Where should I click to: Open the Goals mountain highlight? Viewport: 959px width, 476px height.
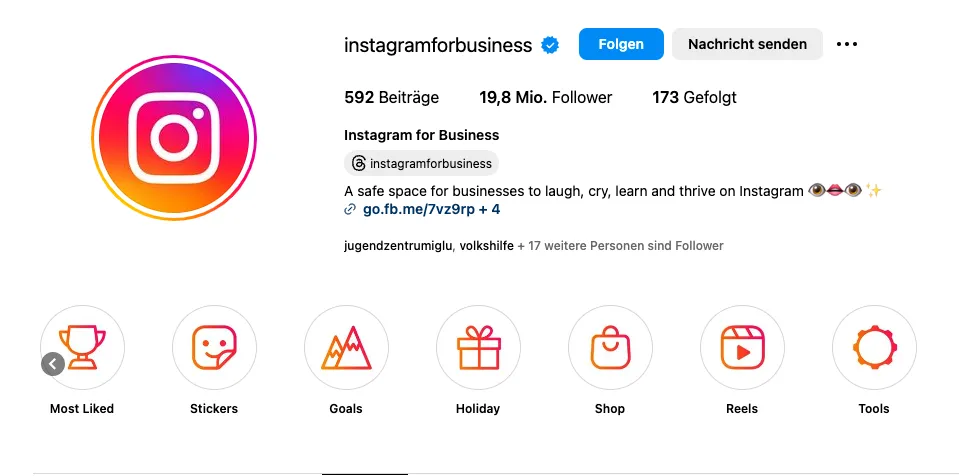[346, 348]
